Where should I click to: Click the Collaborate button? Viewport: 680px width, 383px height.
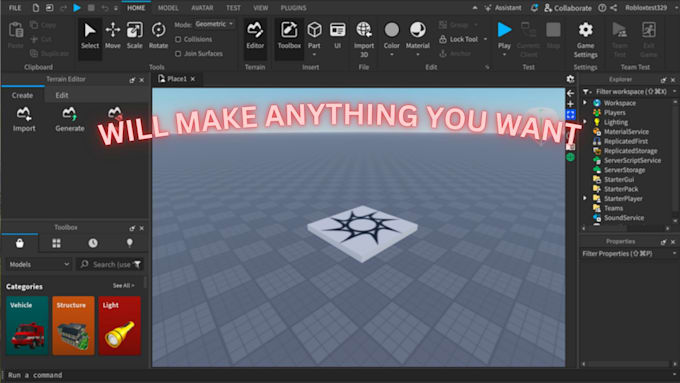pos(568,8)
